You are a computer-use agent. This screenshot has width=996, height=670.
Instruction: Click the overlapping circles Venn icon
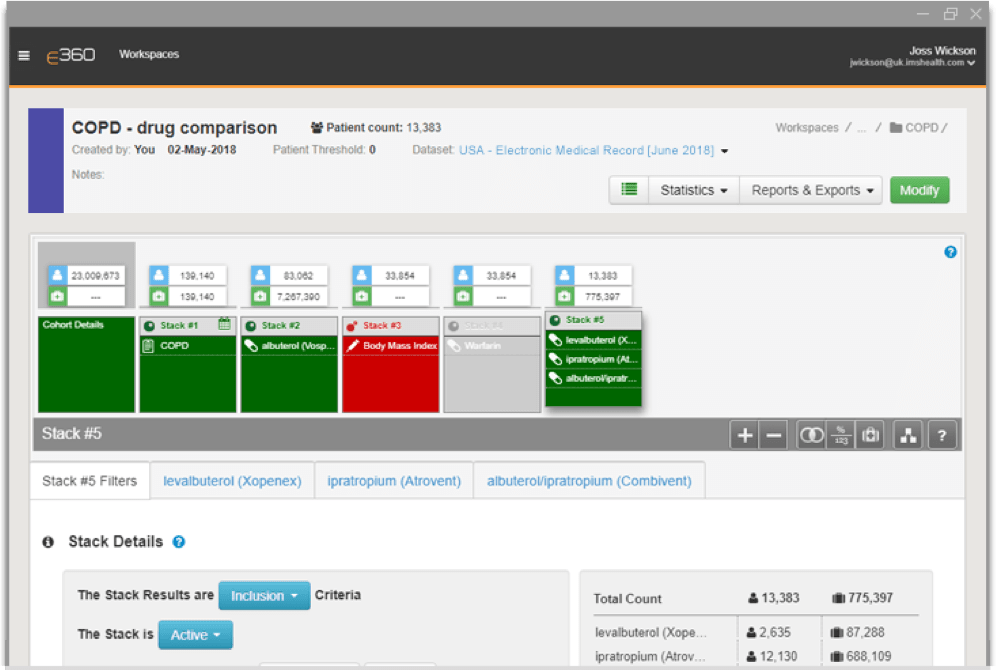tap(811, 435)
